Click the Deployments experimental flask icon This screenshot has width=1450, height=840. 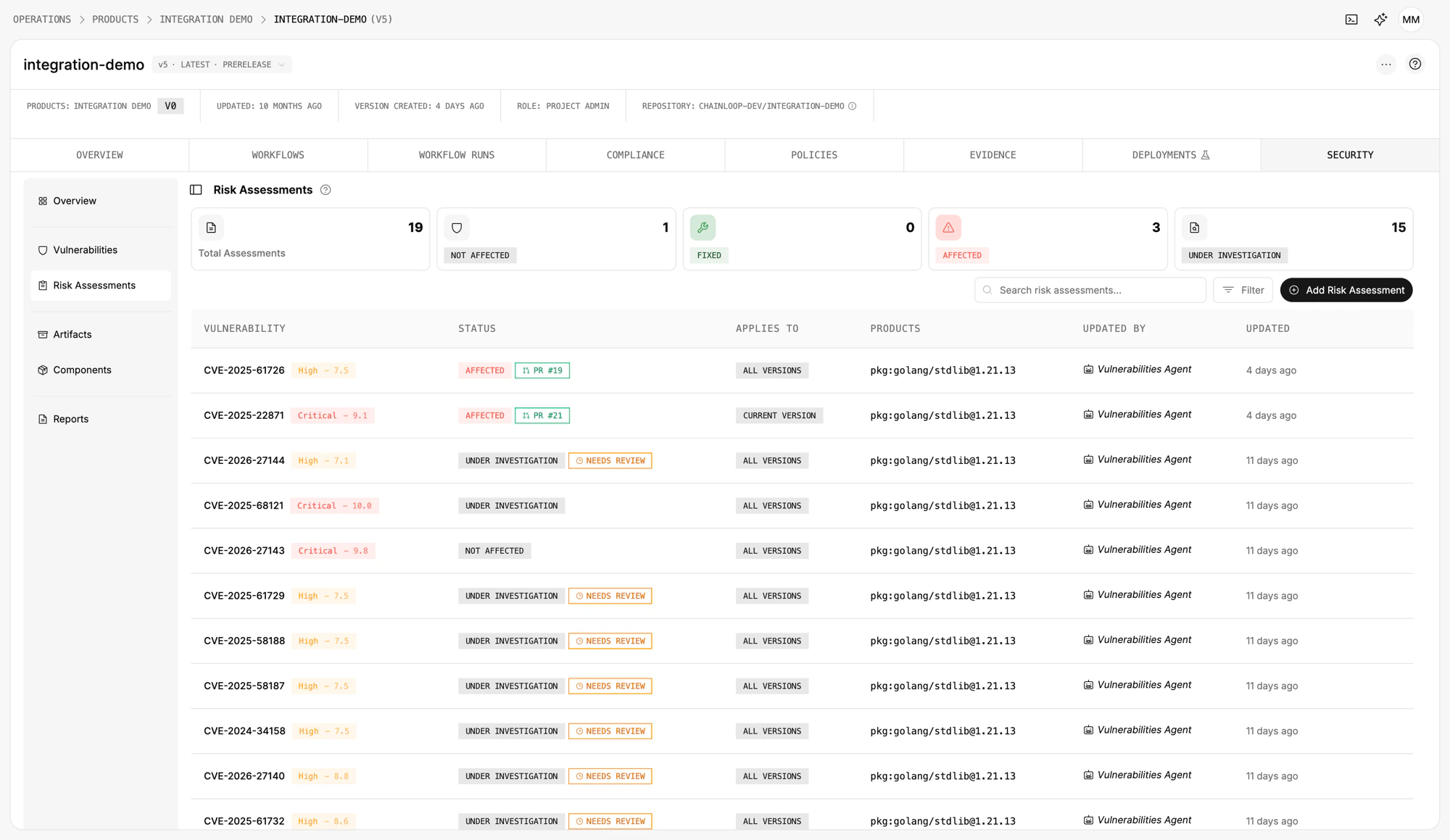pyautogui.click(x=1206, y=155)
